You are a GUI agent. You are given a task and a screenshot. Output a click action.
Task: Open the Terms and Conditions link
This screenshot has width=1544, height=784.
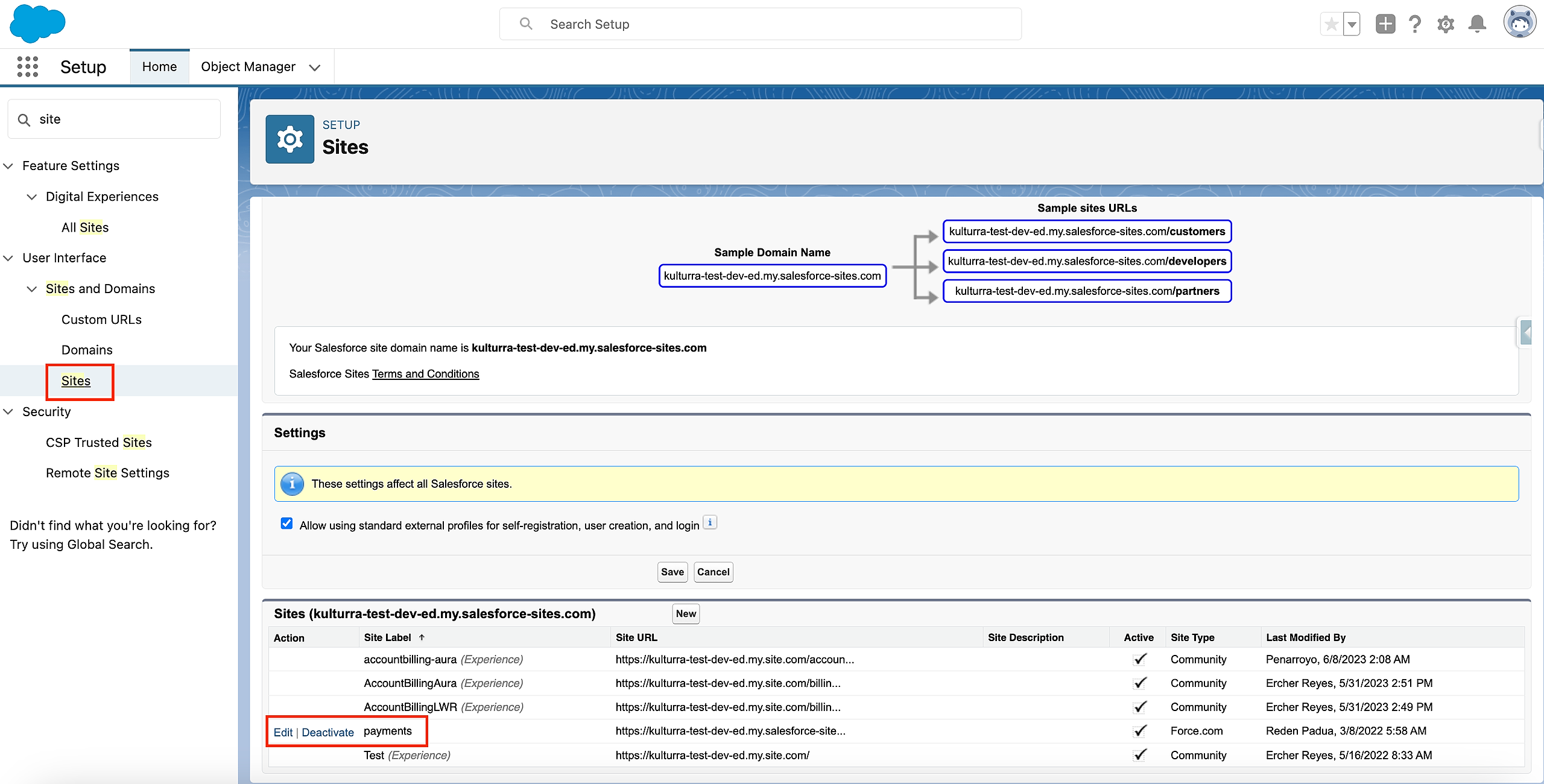click(425, 374)
